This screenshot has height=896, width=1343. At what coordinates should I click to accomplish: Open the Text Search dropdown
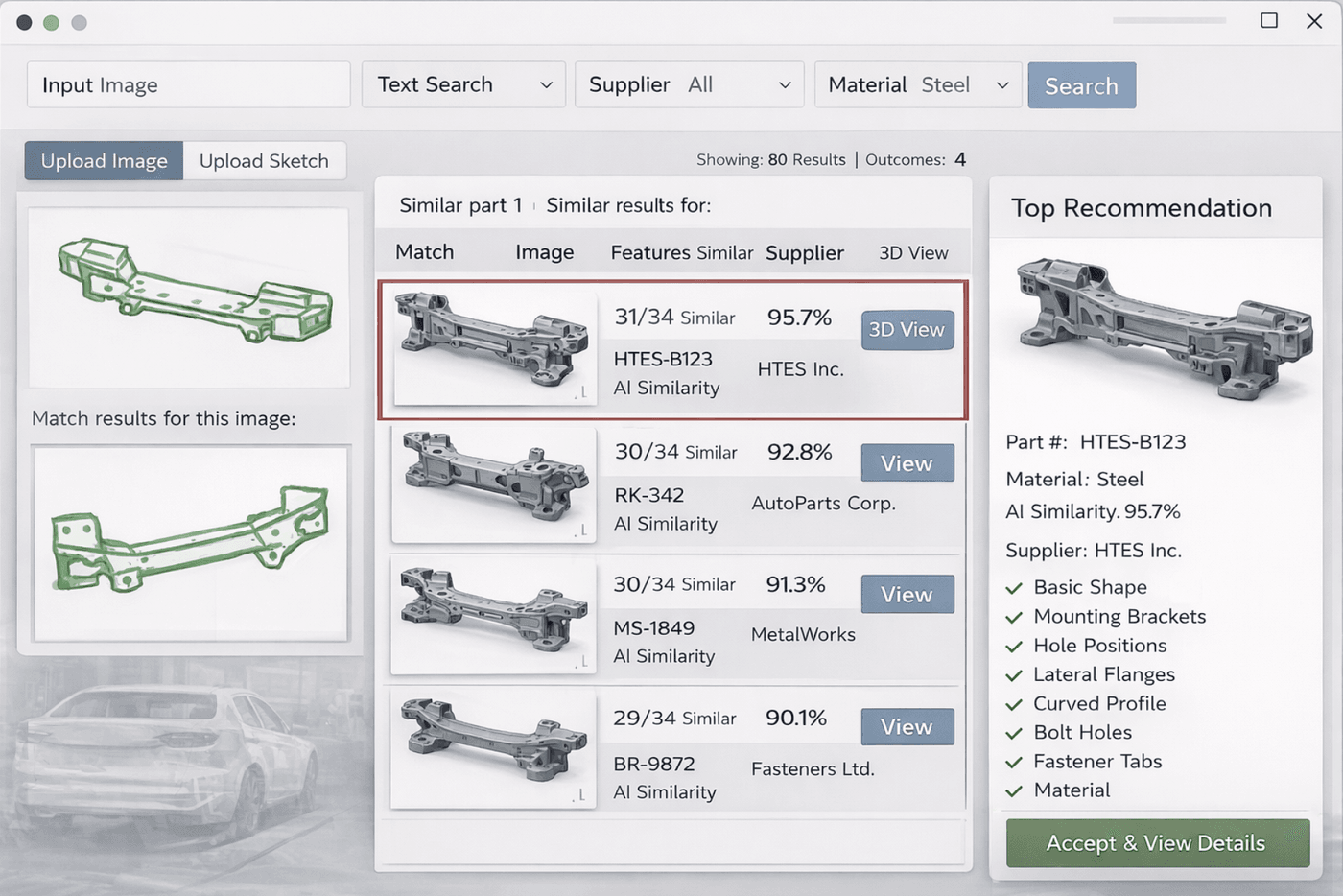click(x=464, y=85)
